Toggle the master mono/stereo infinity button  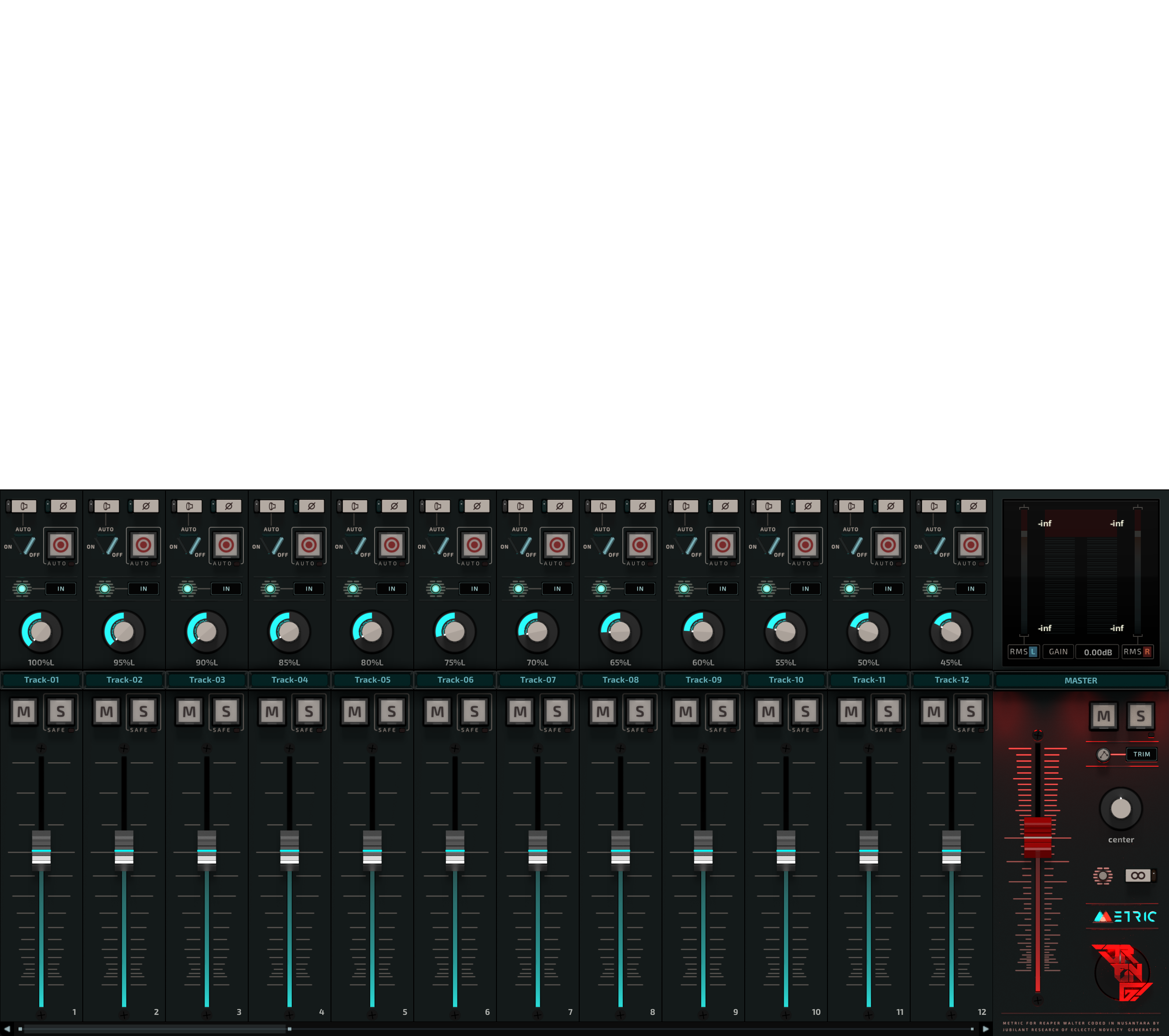click(x=1138, y=875)
